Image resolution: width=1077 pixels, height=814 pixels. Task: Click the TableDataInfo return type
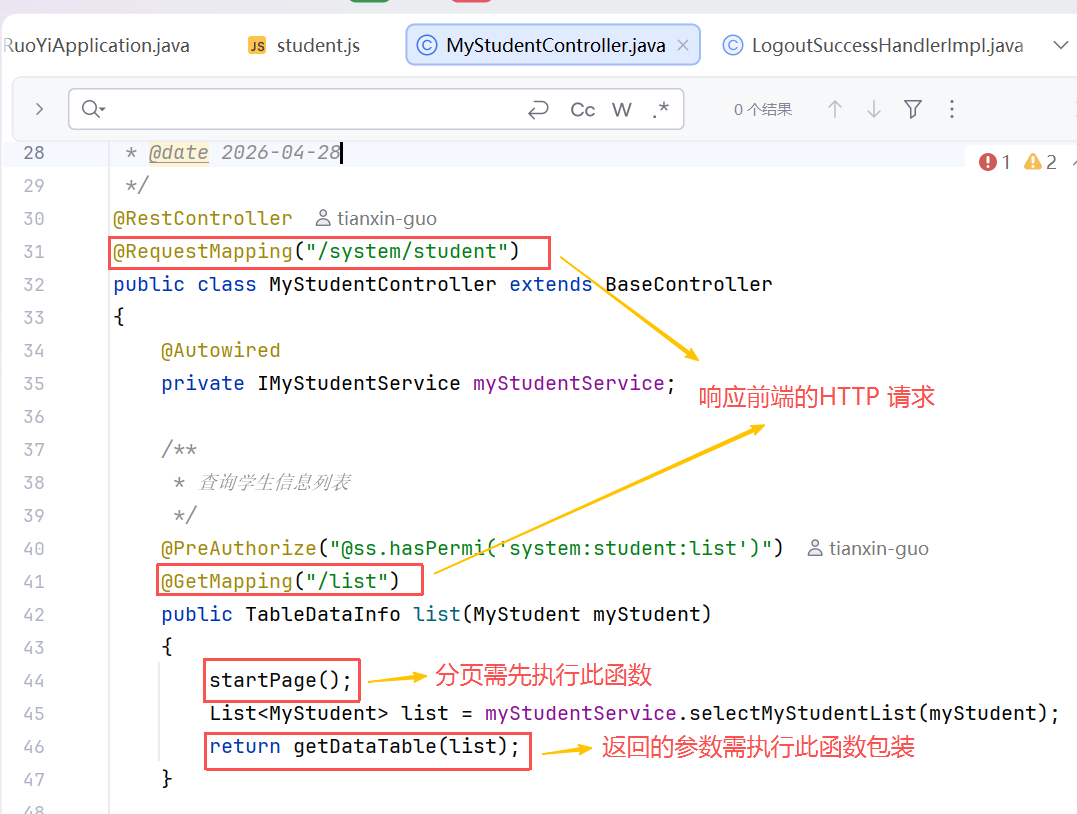click(x=322, y=614)
